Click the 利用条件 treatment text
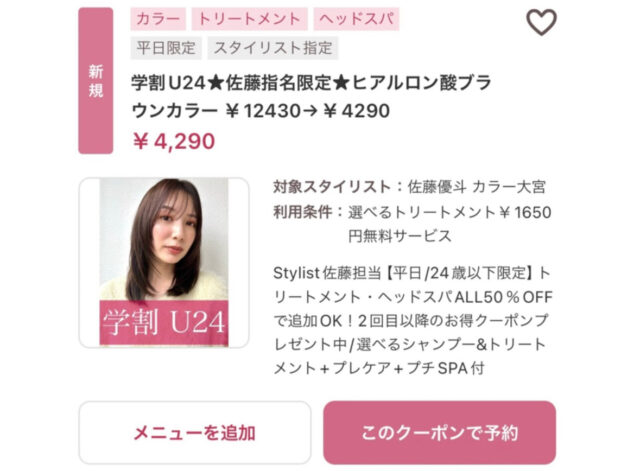The height and width of the screenshot is (471, 640). pyautogui.click(x=412, y=224)
